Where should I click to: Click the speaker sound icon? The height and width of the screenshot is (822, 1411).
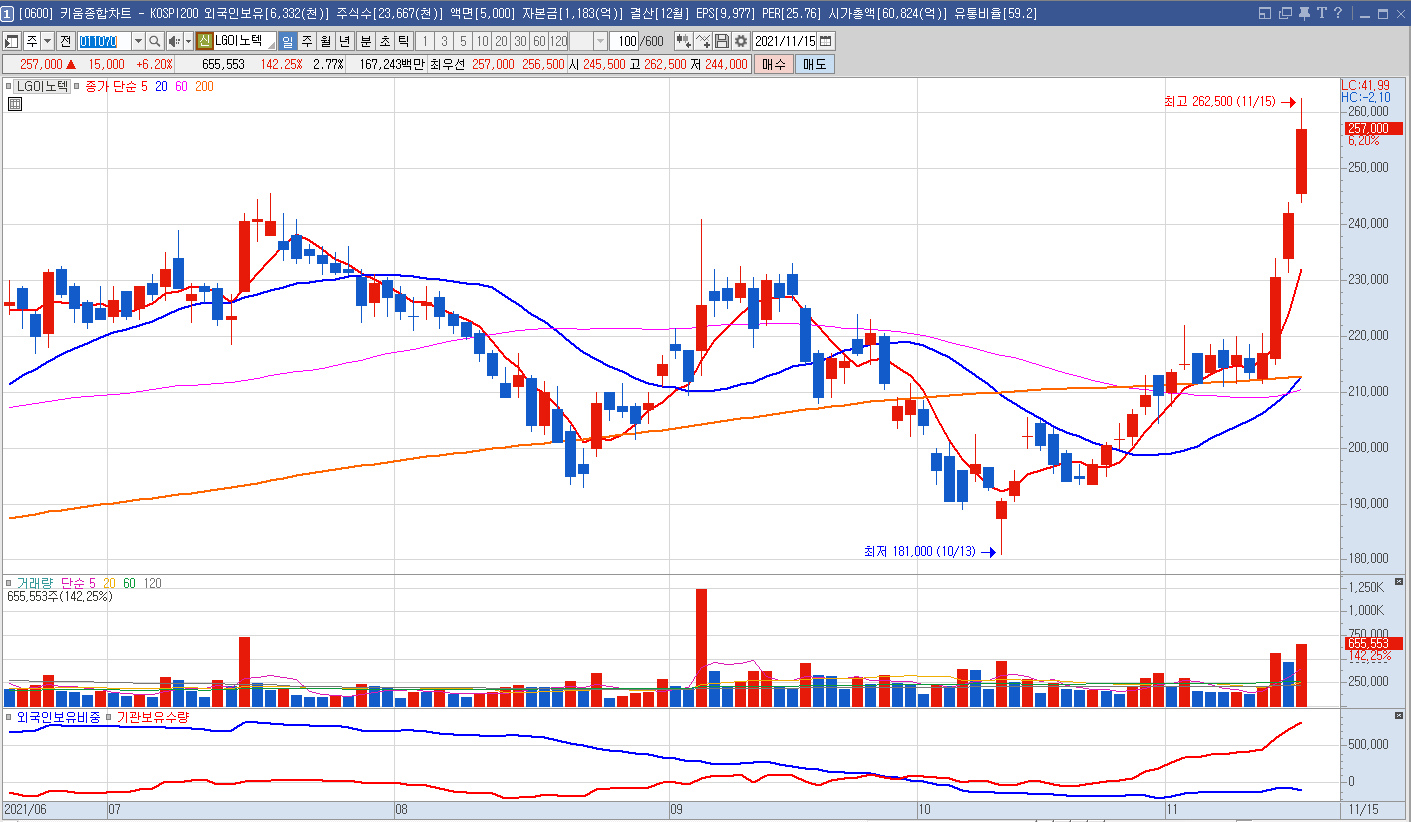tap(174, 41)
